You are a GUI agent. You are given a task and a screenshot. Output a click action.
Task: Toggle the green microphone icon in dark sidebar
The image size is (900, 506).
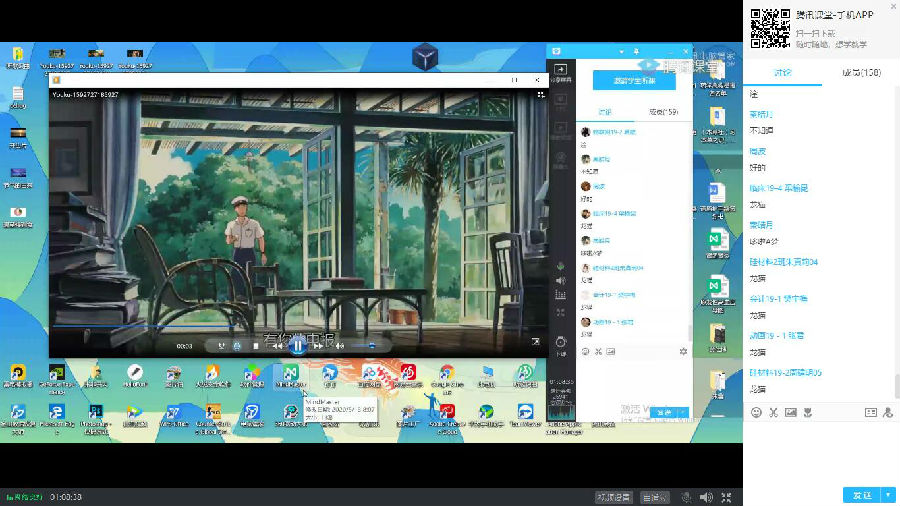(x=560, y=266)
